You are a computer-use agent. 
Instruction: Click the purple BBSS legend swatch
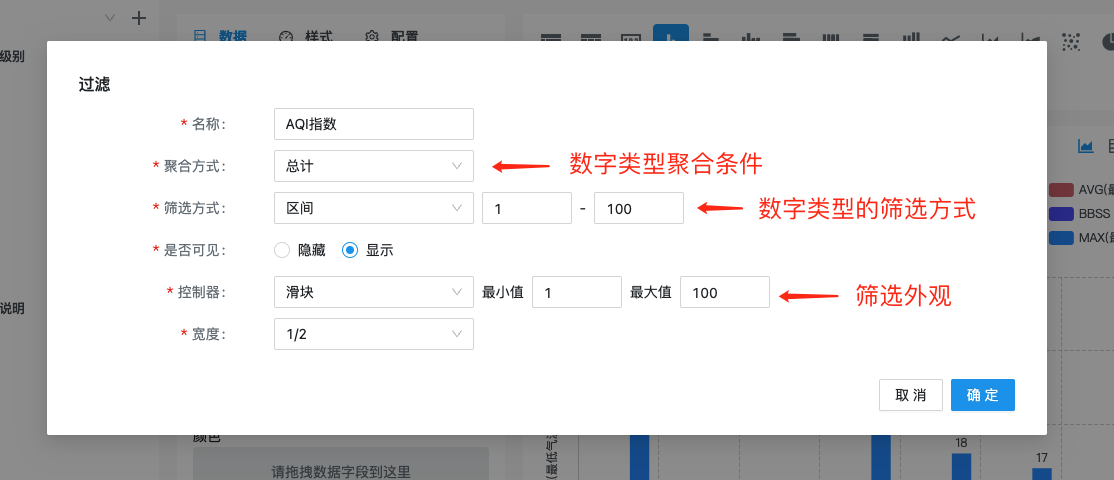(1061, 214)
